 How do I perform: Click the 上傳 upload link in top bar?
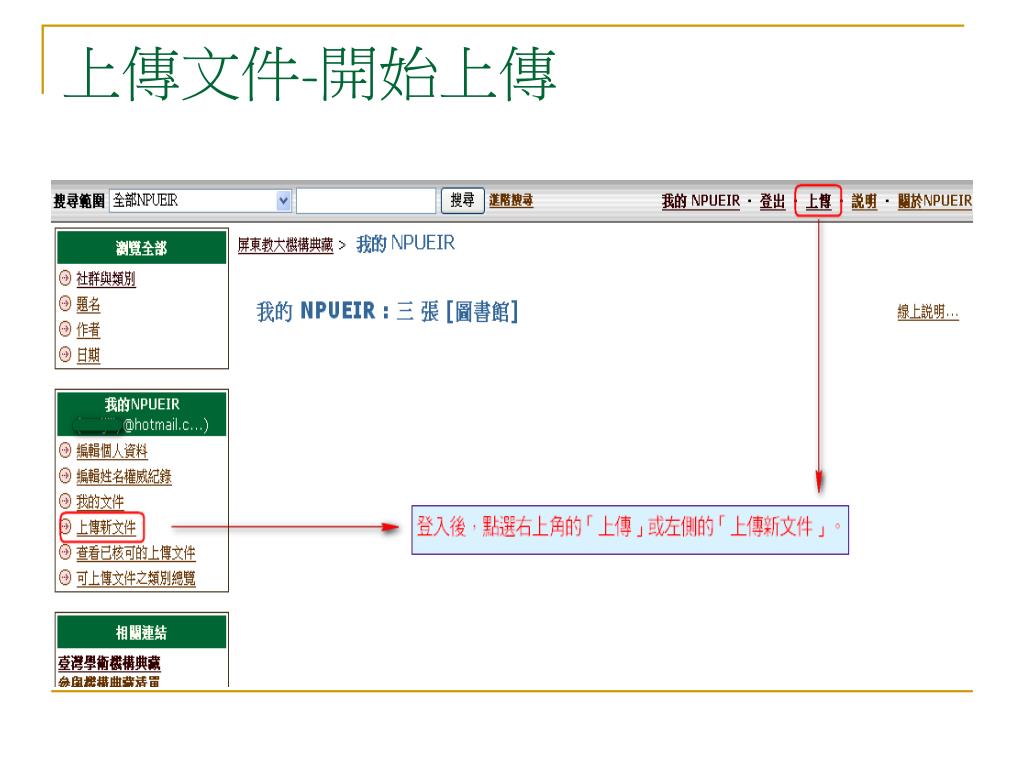(818, 201)
